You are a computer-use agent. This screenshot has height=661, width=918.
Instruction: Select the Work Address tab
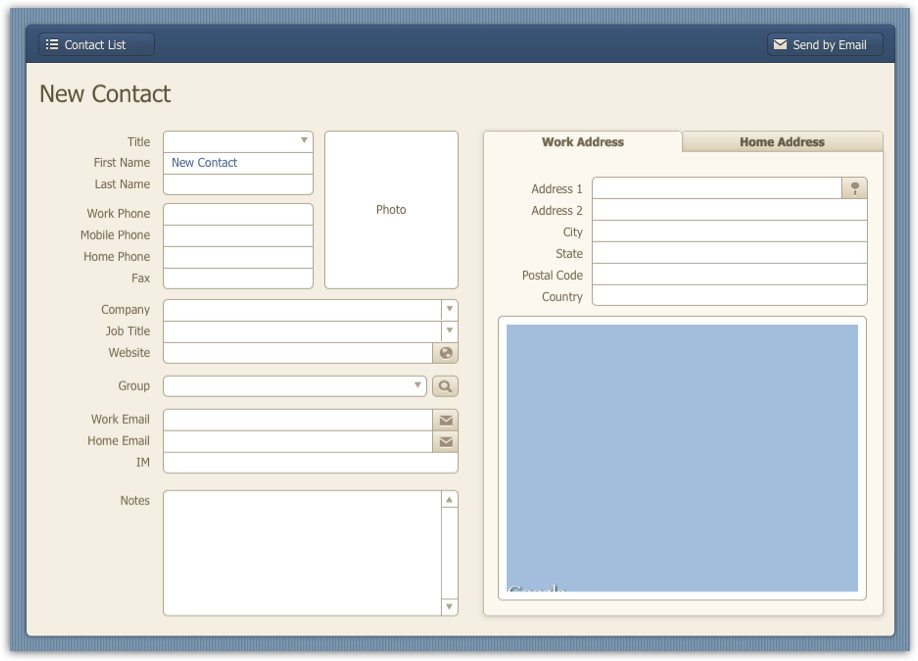click(x=581, y=142)
